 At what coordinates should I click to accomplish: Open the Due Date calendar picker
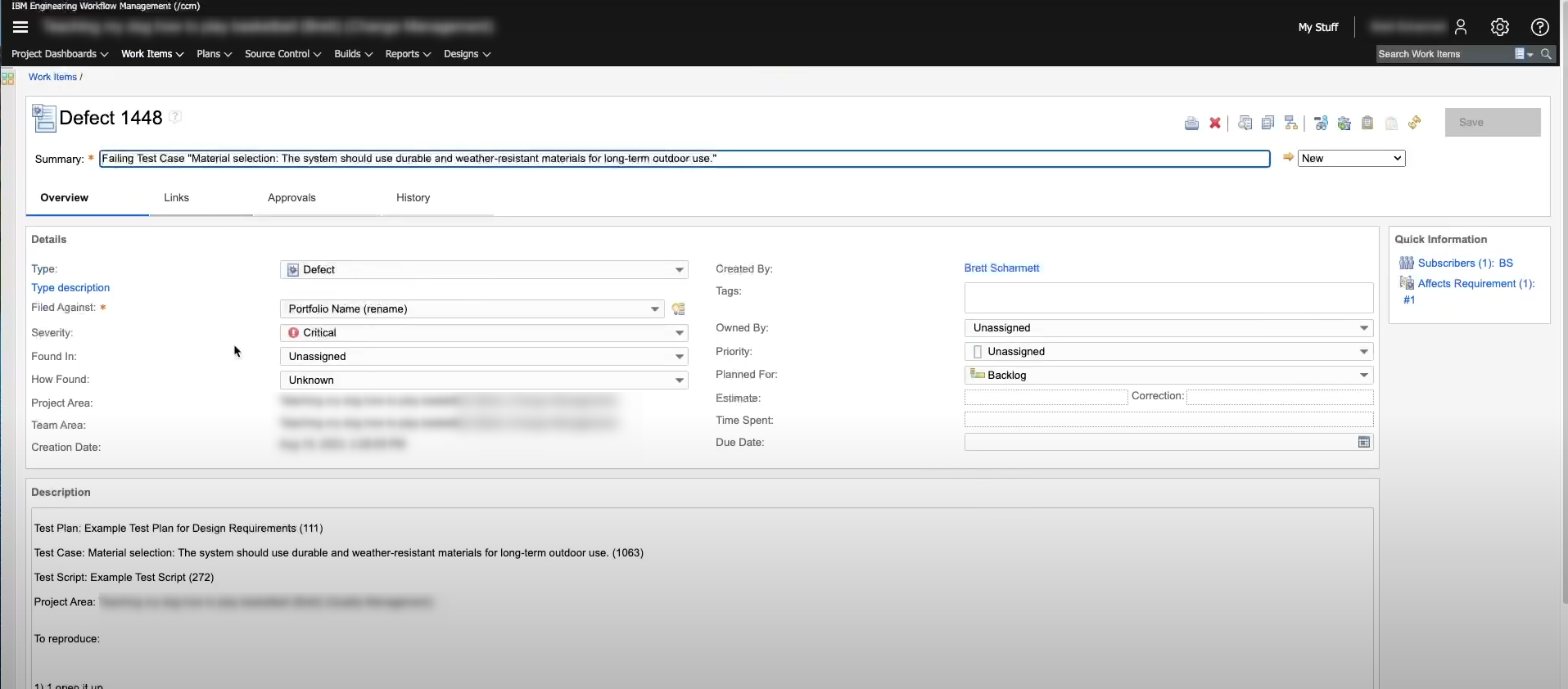click(x=1363, y=443)
